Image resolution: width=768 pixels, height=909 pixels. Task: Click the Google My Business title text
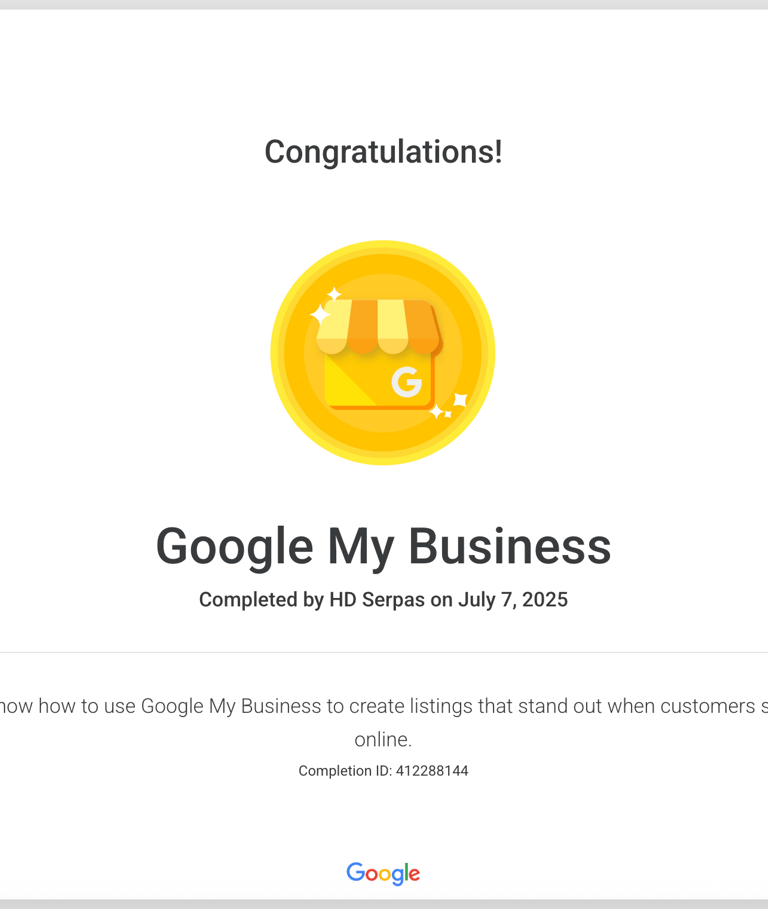coord(383,547)
